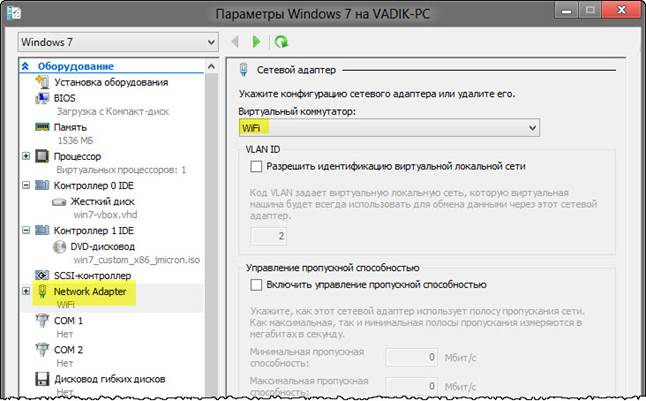Click the BIOS icon

(x=42, y=98)
